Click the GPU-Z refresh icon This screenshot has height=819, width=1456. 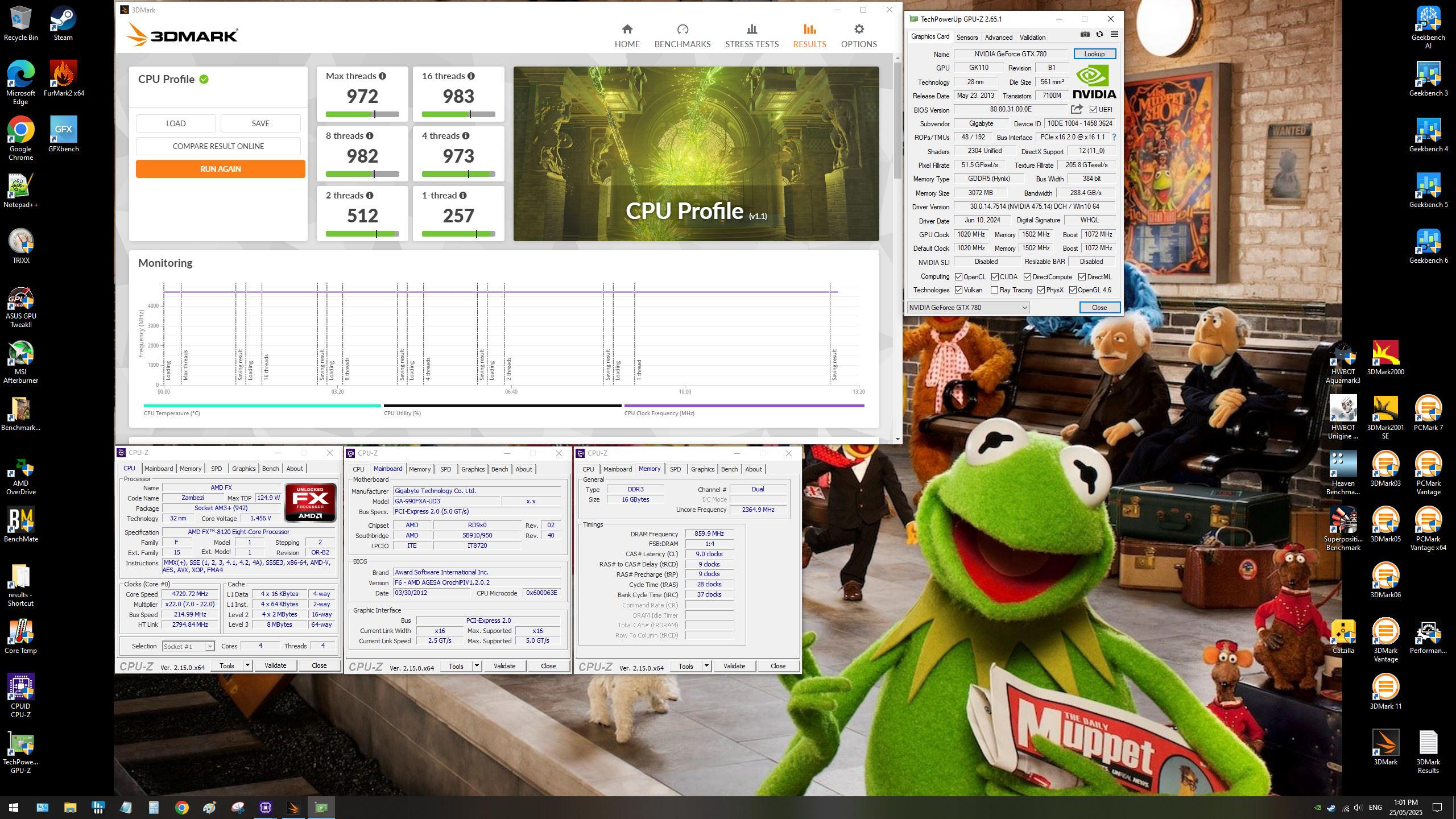(x=1100, y=35)
